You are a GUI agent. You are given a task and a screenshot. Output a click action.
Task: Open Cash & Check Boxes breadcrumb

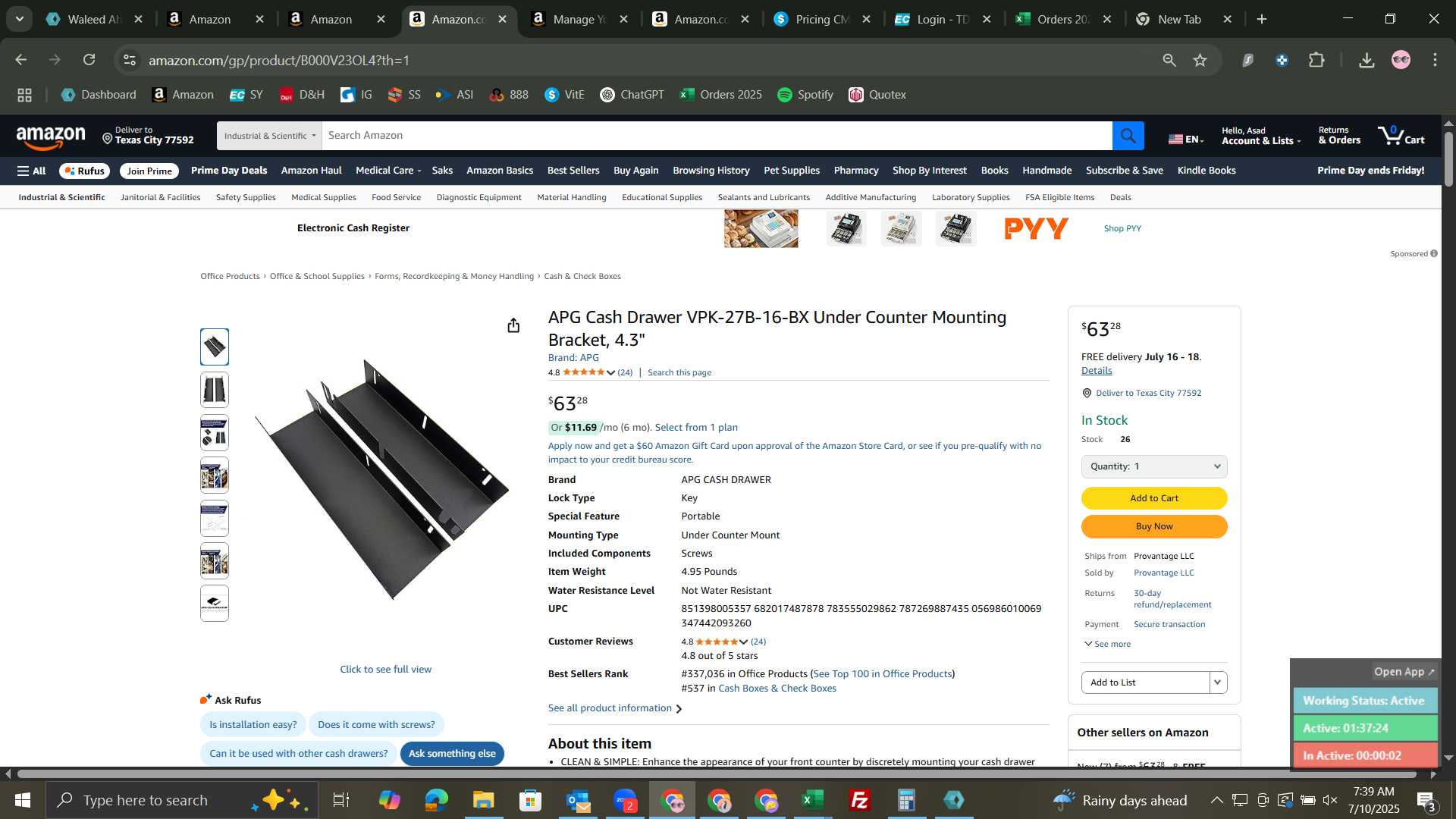point(582,277)
